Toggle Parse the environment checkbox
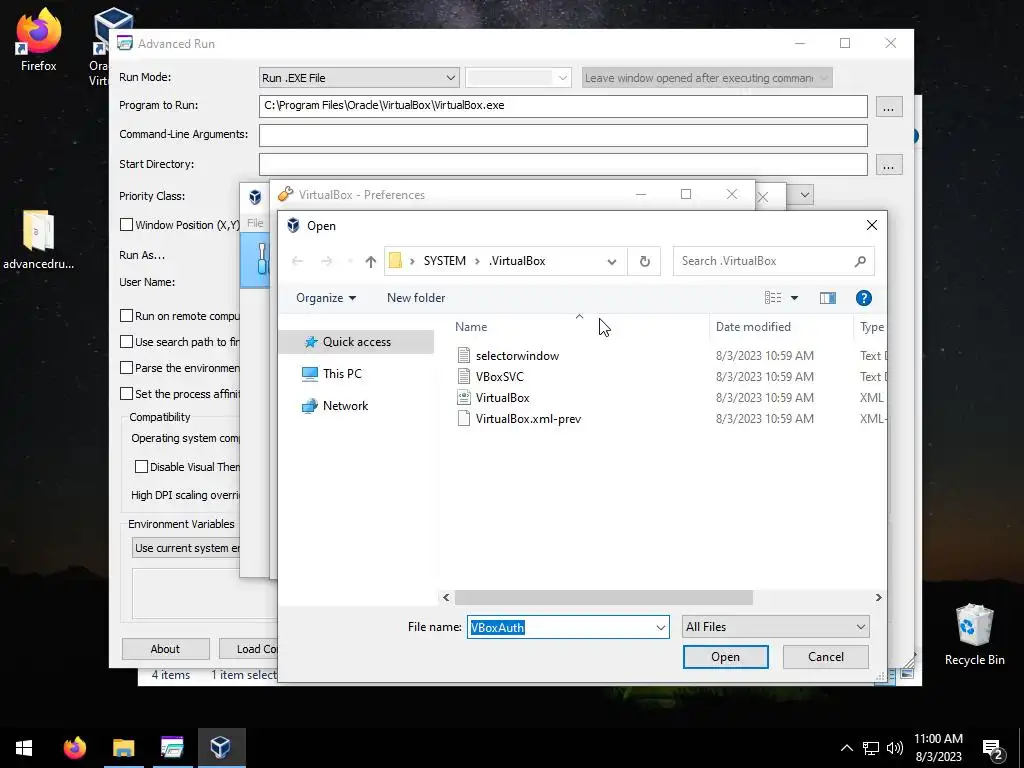 [x=127, y=368]
